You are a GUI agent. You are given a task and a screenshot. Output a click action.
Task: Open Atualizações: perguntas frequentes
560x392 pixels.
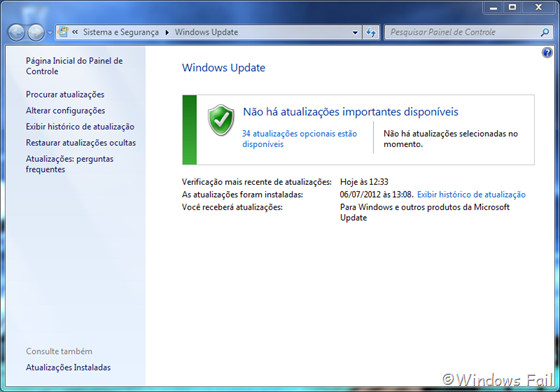pyautogui.click(x=69, y=164)
